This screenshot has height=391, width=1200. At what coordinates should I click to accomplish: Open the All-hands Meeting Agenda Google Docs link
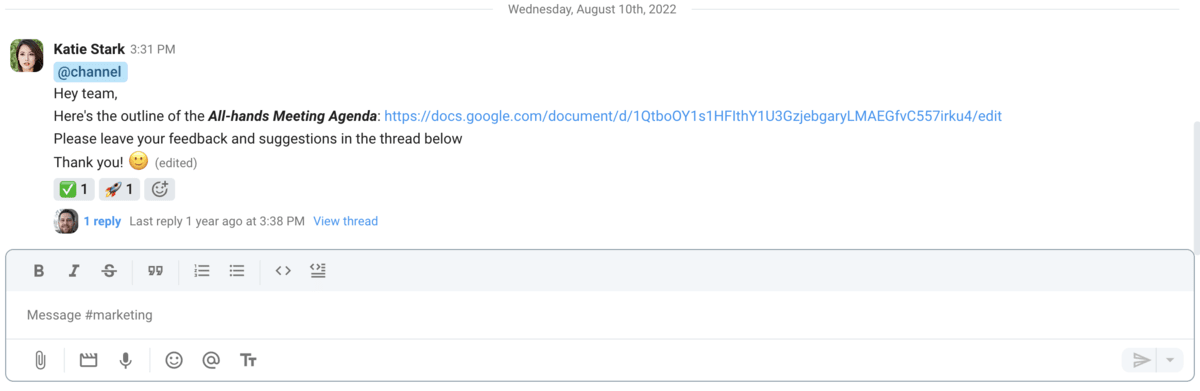693,116
